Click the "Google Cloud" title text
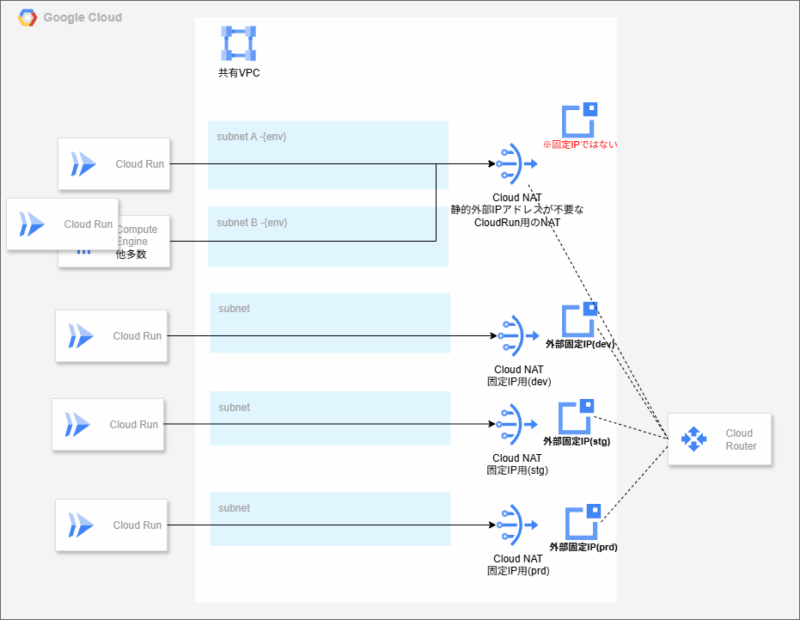Viewport: 800px width, 620px height. 83,17
